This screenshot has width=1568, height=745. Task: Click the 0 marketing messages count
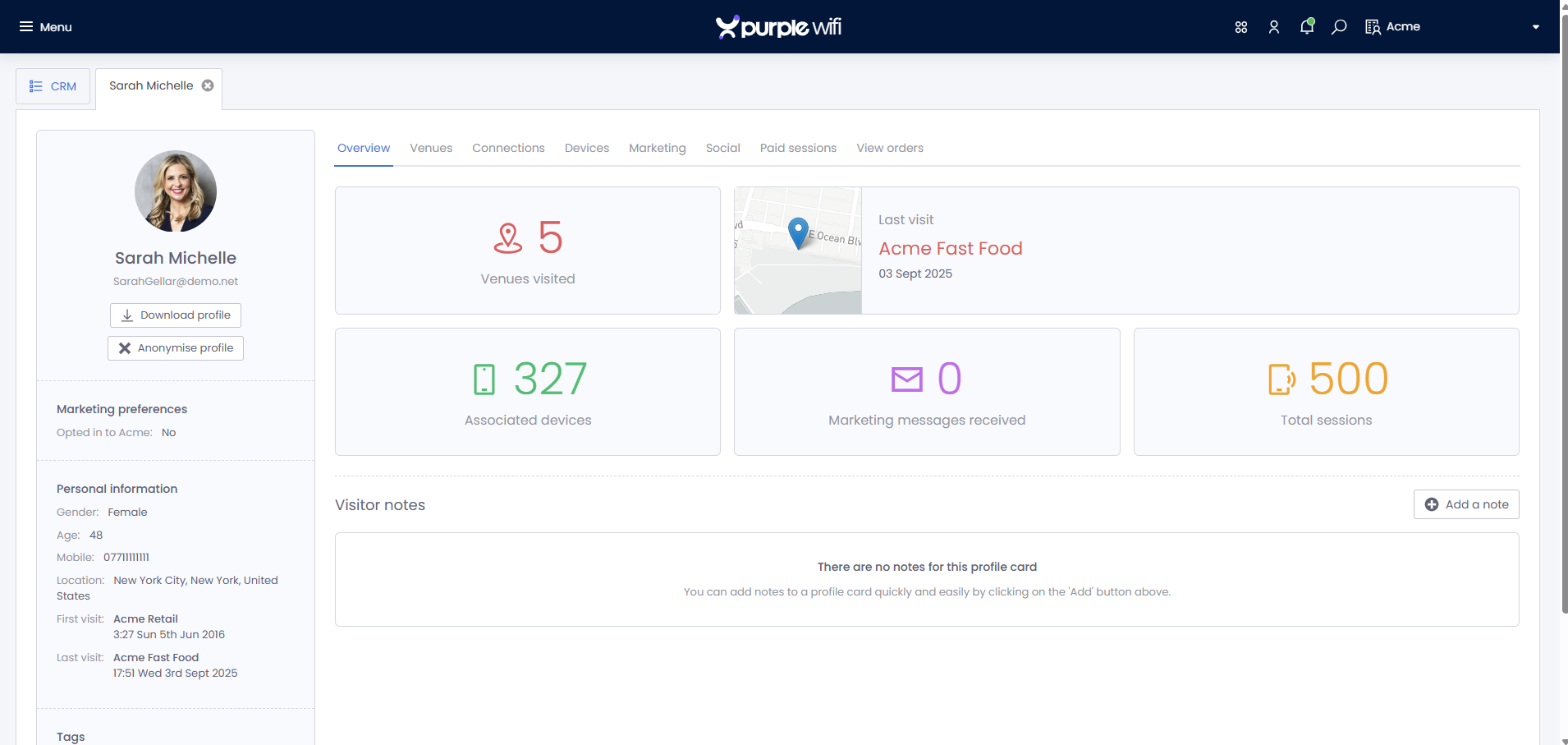click(949, 379)
